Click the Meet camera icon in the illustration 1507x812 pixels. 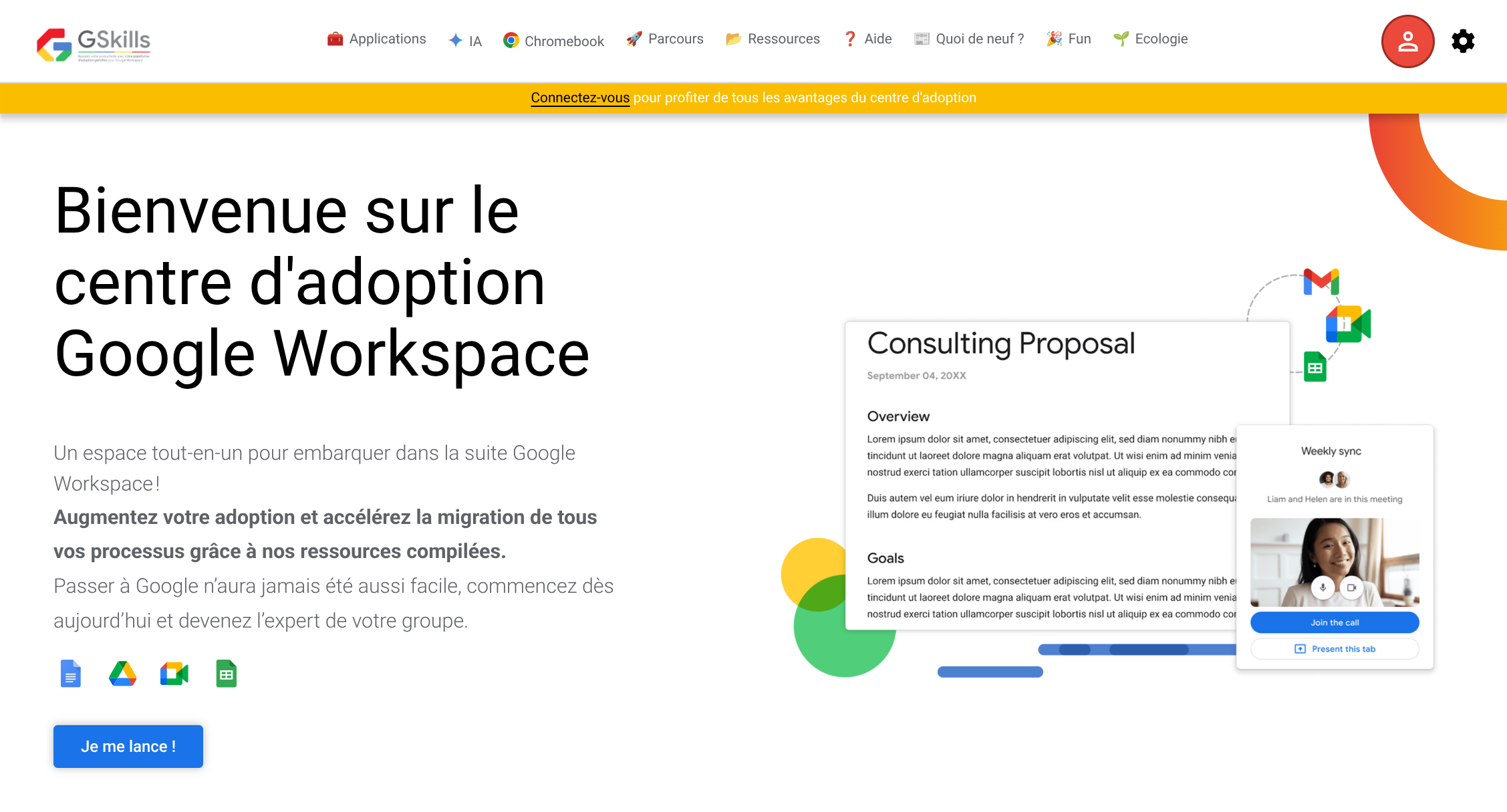click(1348, 324)
